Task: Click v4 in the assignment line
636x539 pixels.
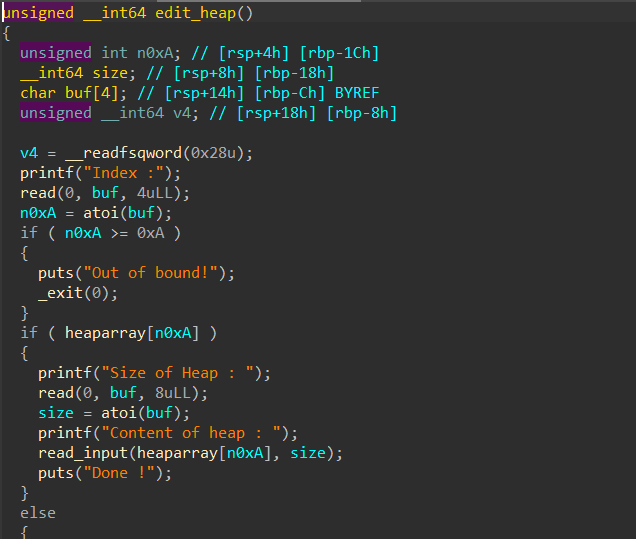Action: tap(29, 153)
